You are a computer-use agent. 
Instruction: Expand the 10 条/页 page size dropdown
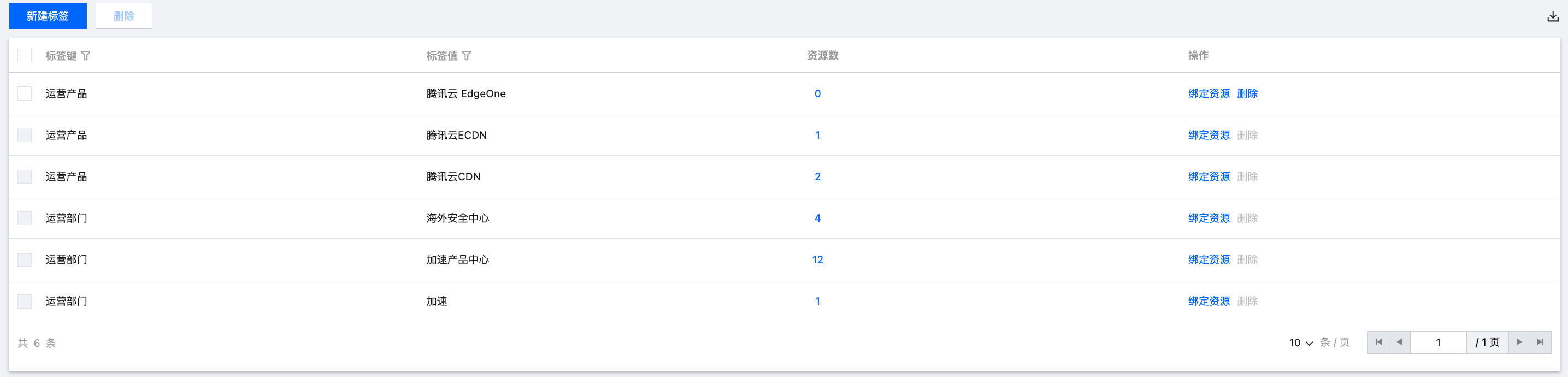coord(1301,343)
